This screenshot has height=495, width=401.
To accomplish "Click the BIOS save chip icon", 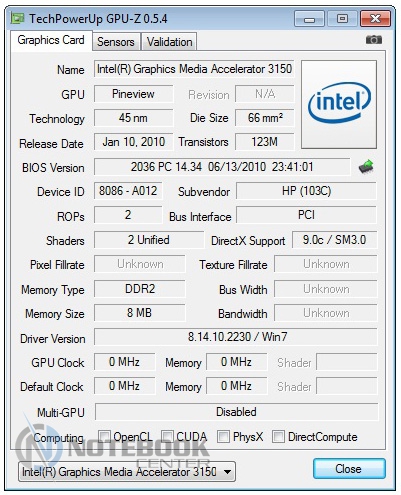I will pos(366,166).
